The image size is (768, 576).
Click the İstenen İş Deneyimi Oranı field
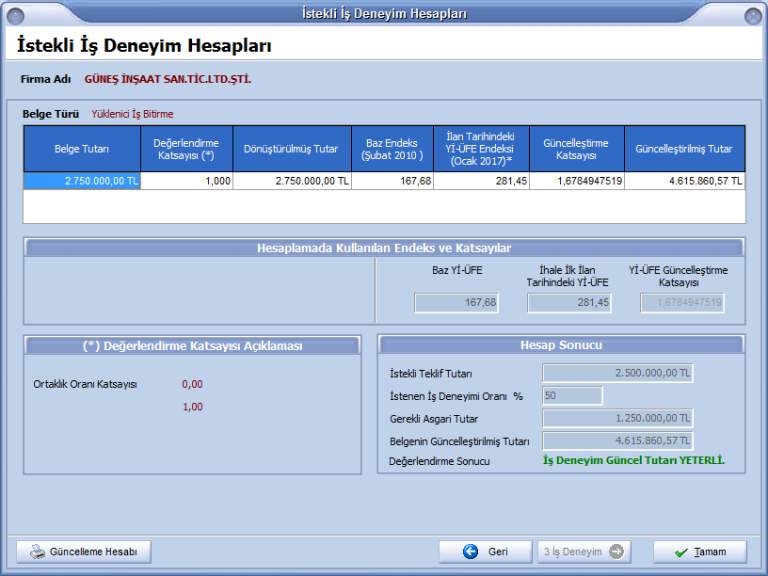pos(572,396)
